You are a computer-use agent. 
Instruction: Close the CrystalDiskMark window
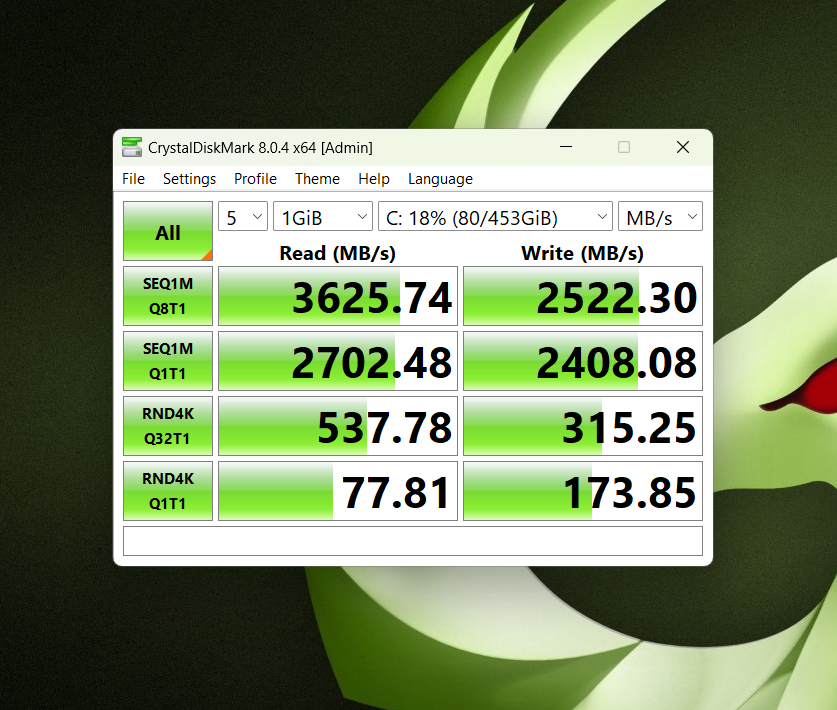(683, 147)
